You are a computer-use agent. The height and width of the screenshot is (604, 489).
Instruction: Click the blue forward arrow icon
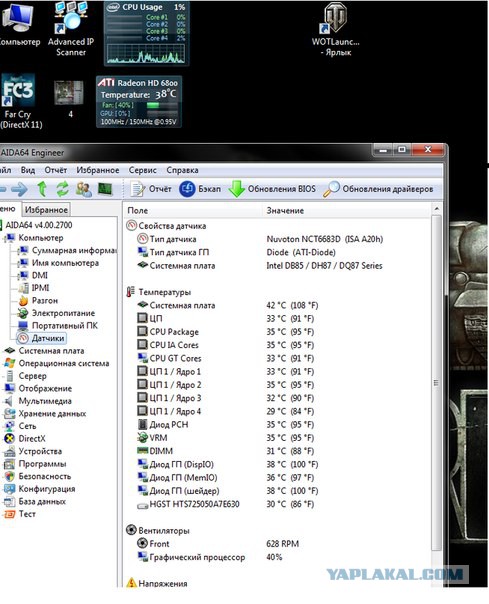click(x=19, y=189)
